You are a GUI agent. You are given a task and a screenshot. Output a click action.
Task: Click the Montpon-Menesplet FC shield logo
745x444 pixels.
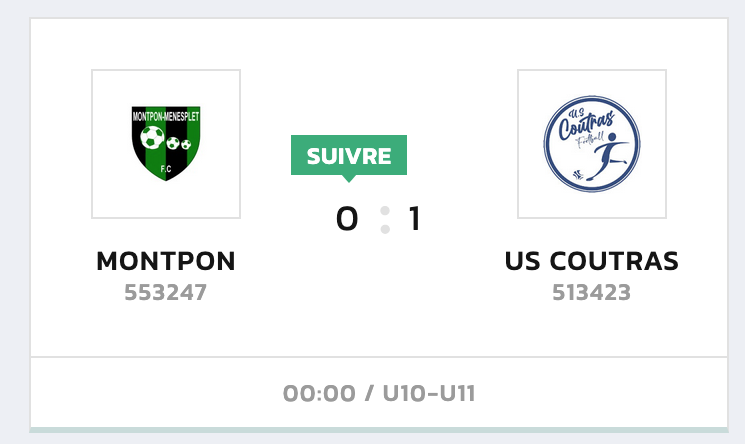166,143
